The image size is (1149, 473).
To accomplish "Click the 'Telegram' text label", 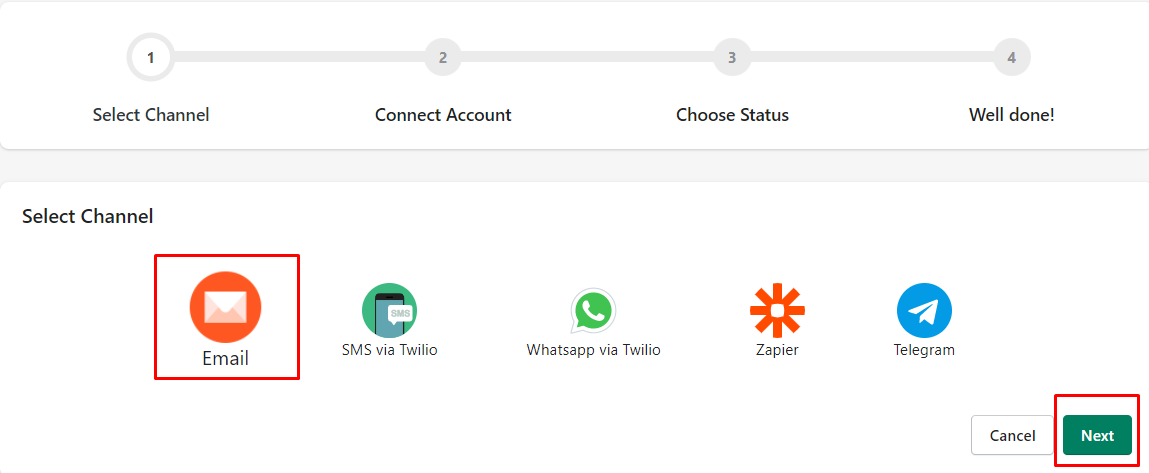I will [x=924, y=350].
